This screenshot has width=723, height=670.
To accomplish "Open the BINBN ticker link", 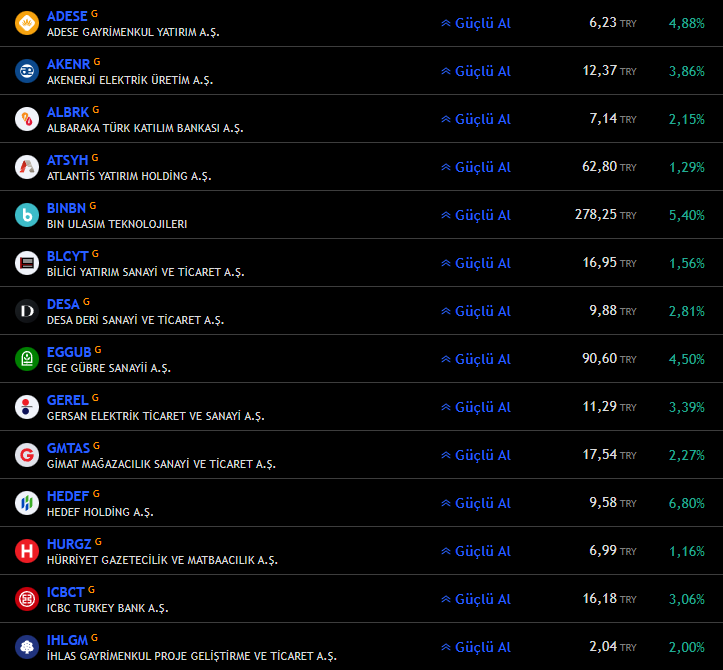I will tap(66, 208).
